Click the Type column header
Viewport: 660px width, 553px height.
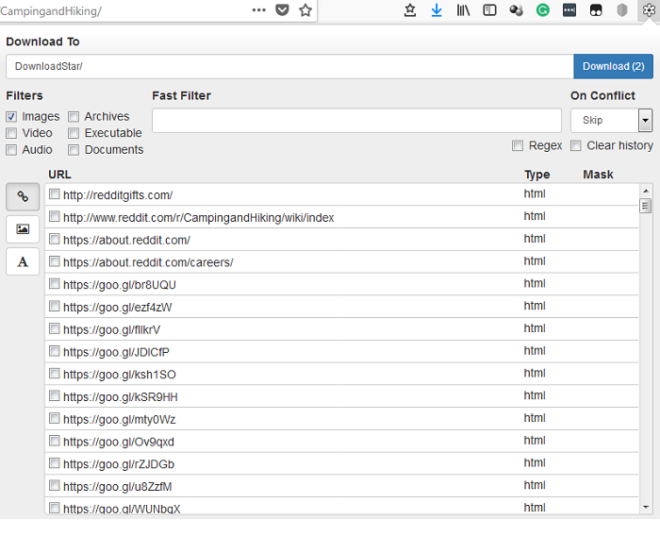pos(537,174)
